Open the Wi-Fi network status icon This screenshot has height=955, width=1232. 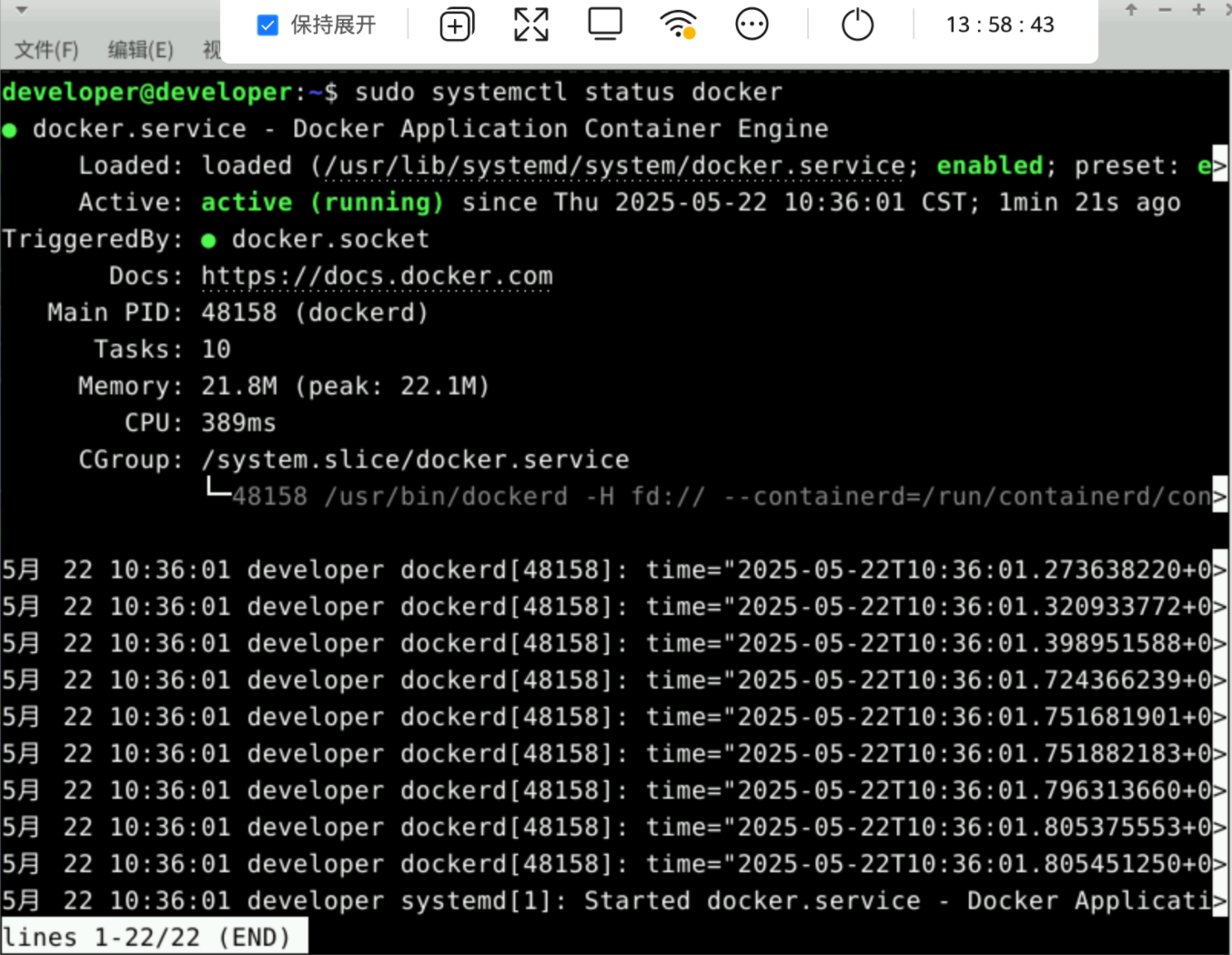[679, 25]
